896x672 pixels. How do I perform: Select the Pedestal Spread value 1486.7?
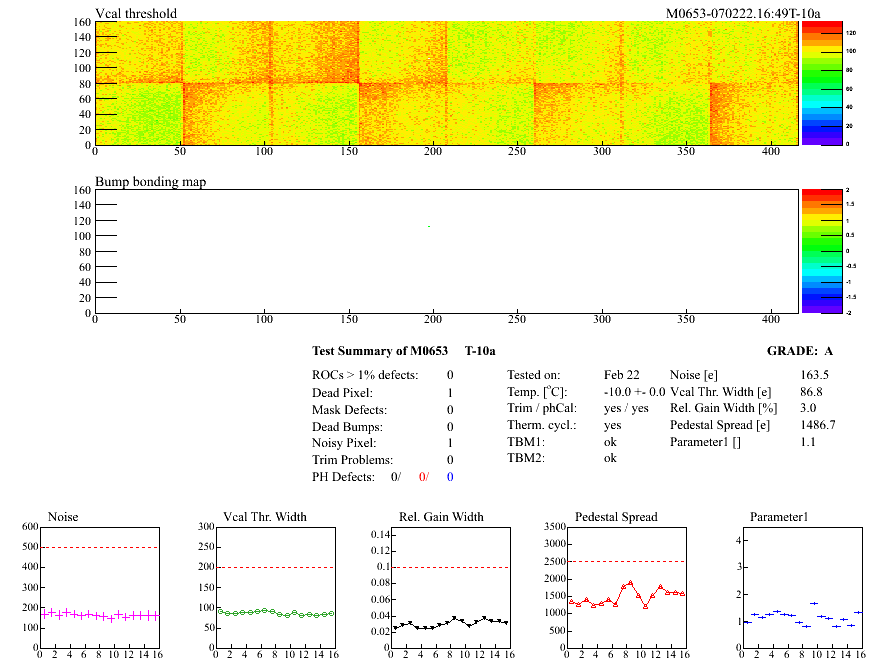click(818, 425)
